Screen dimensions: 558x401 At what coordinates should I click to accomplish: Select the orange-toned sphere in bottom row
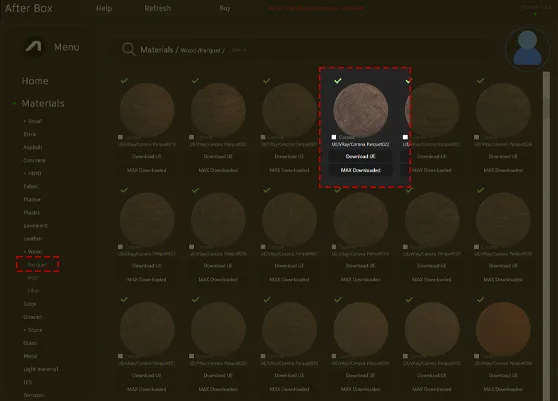point(503,329)
